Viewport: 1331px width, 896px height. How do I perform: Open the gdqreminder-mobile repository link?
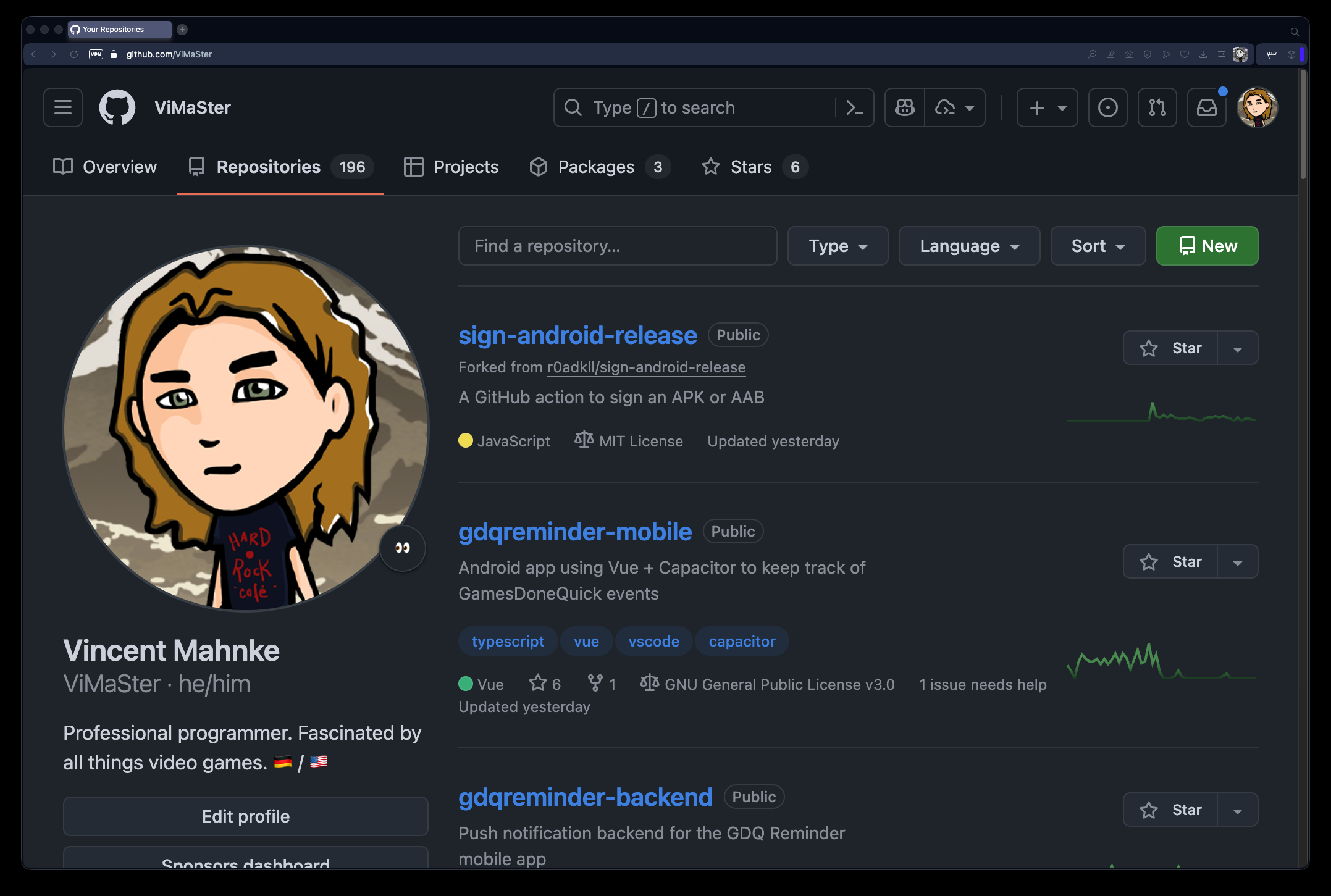click(574, 532)
